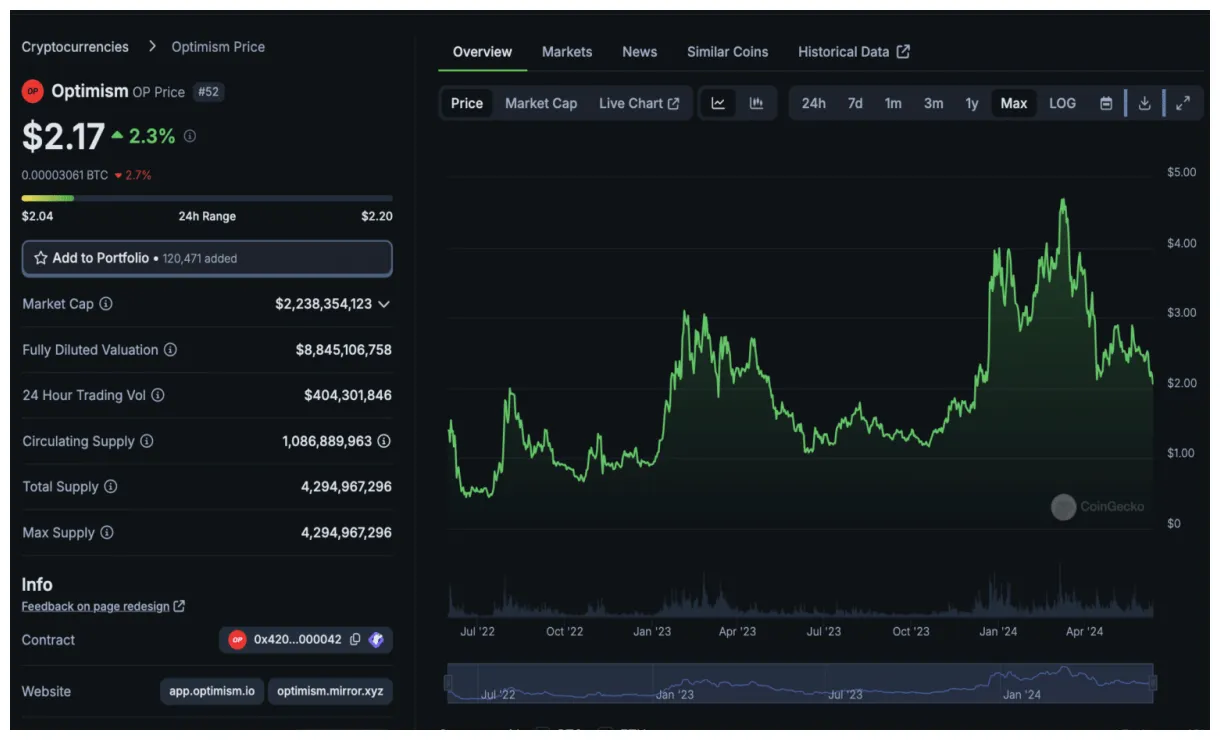Open the Markets tab
The width and height of the screenshot is (1220, 740).
pyautogui.click(x=567, y=51)
